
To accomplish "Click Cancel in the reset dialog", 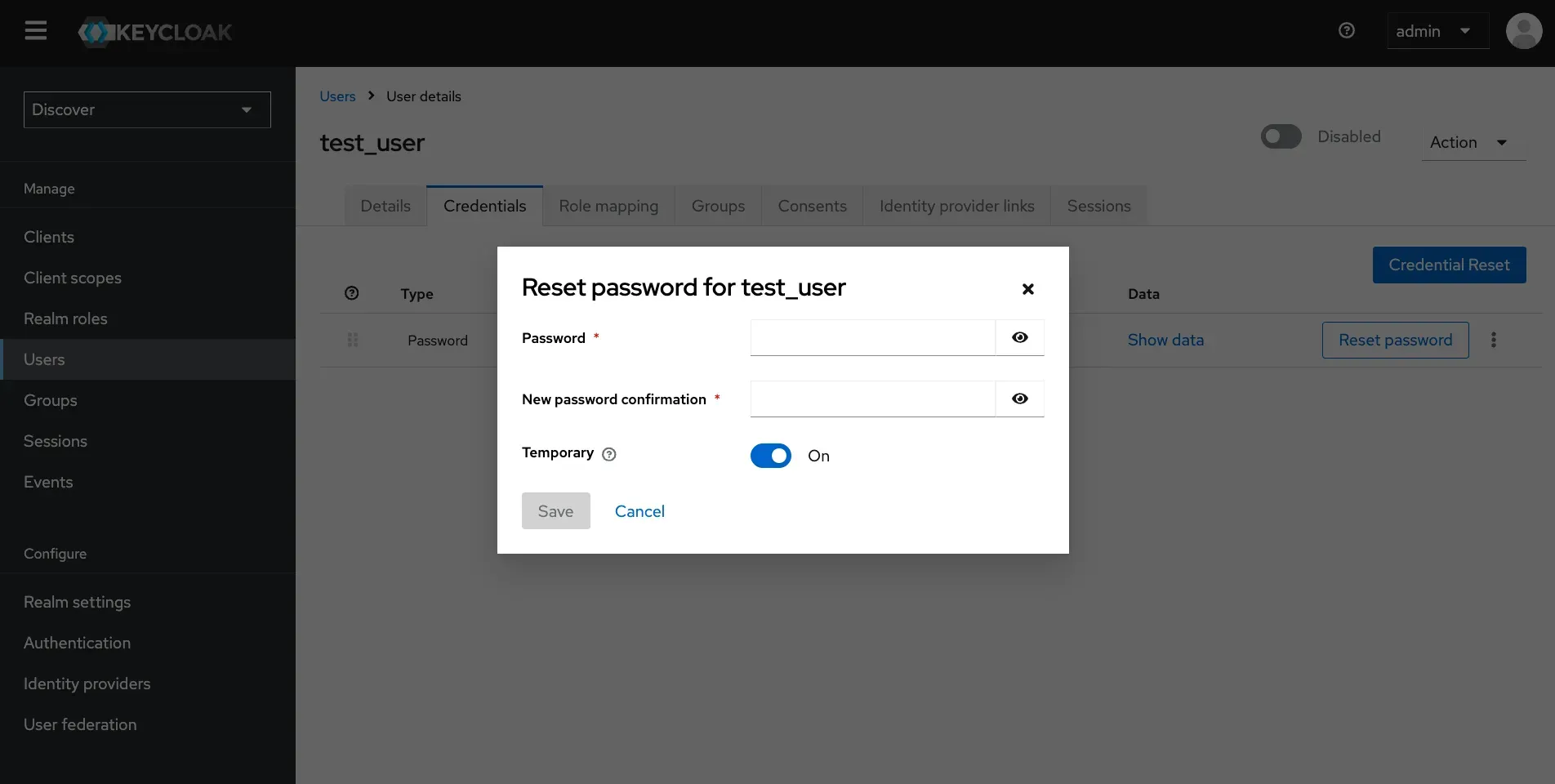I will click(639, 511).
